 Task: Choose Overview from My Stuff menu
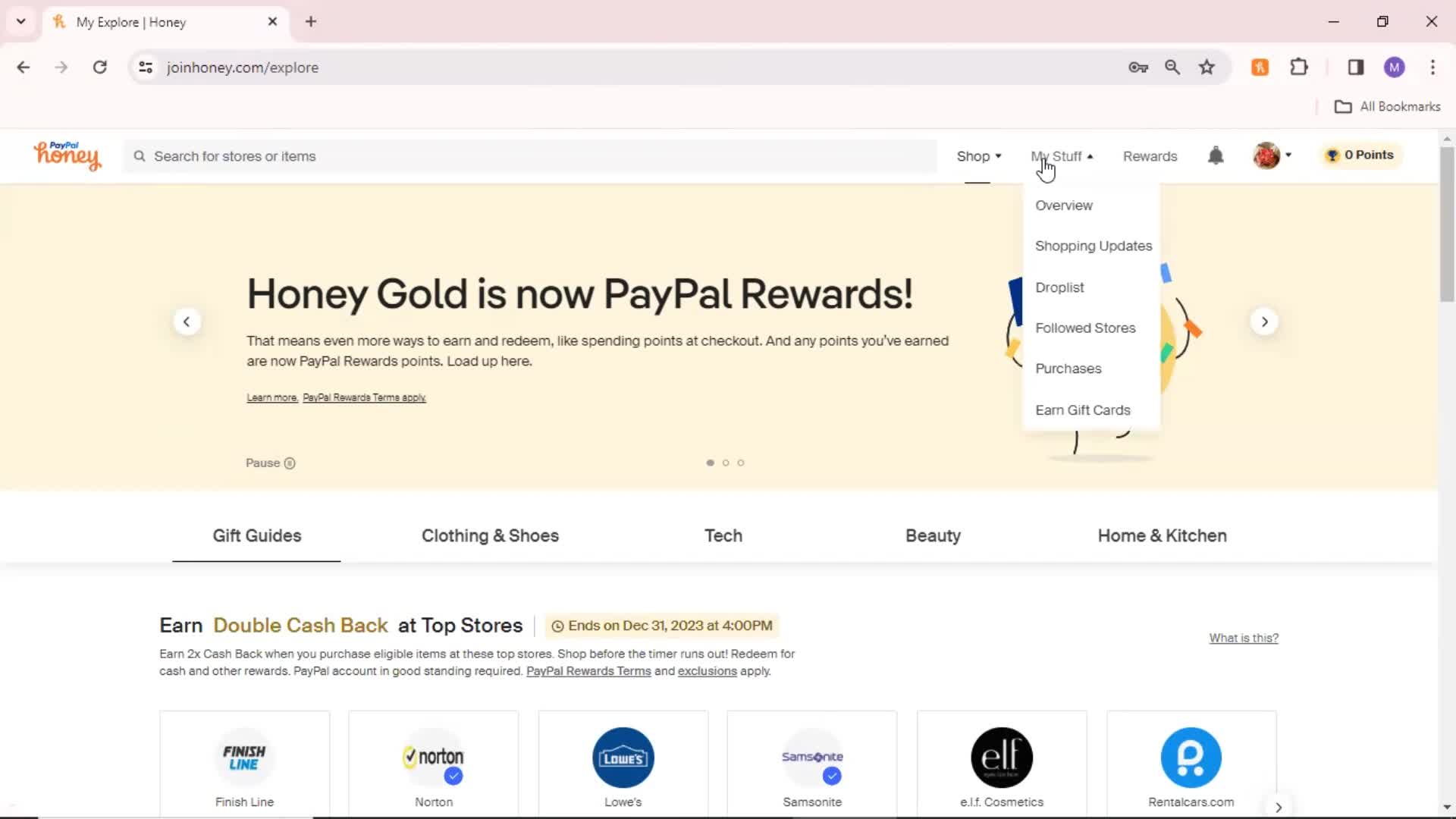tap(1063, 206)
